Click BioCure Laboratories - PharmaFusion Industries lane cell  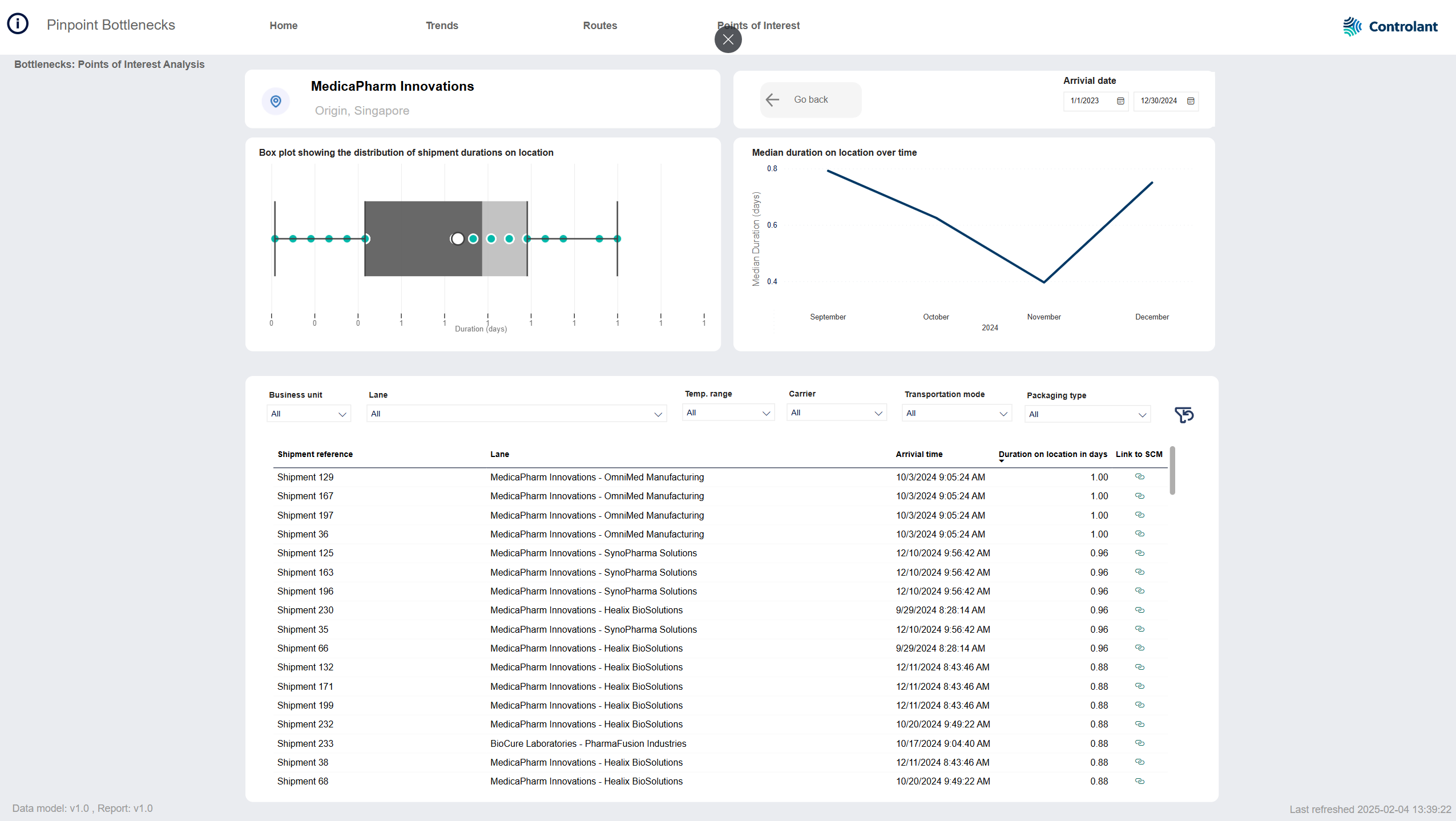[588, 743]
